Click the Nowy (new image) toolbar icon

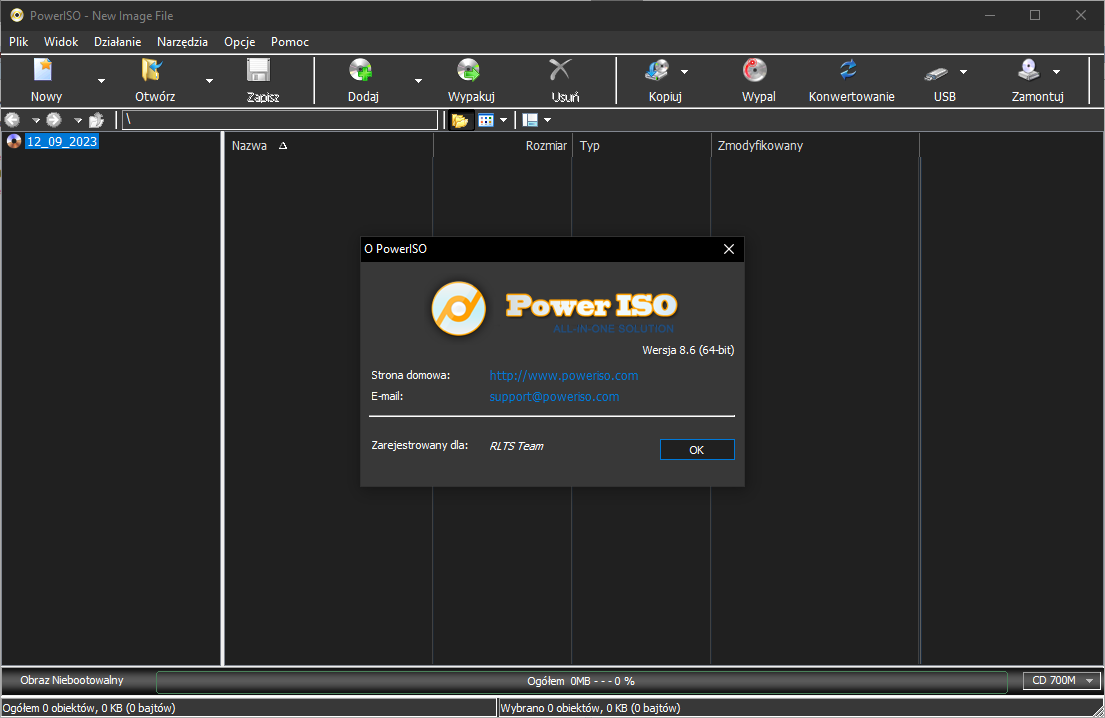(x=44, y=70)
